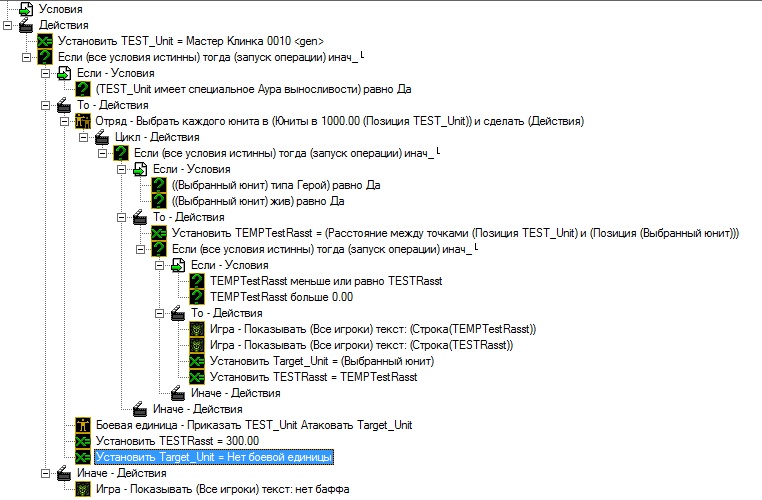This screenshot has height=500, width=762.
Task: Click the condition icon for типа Герой row
Action: point(159,185)
